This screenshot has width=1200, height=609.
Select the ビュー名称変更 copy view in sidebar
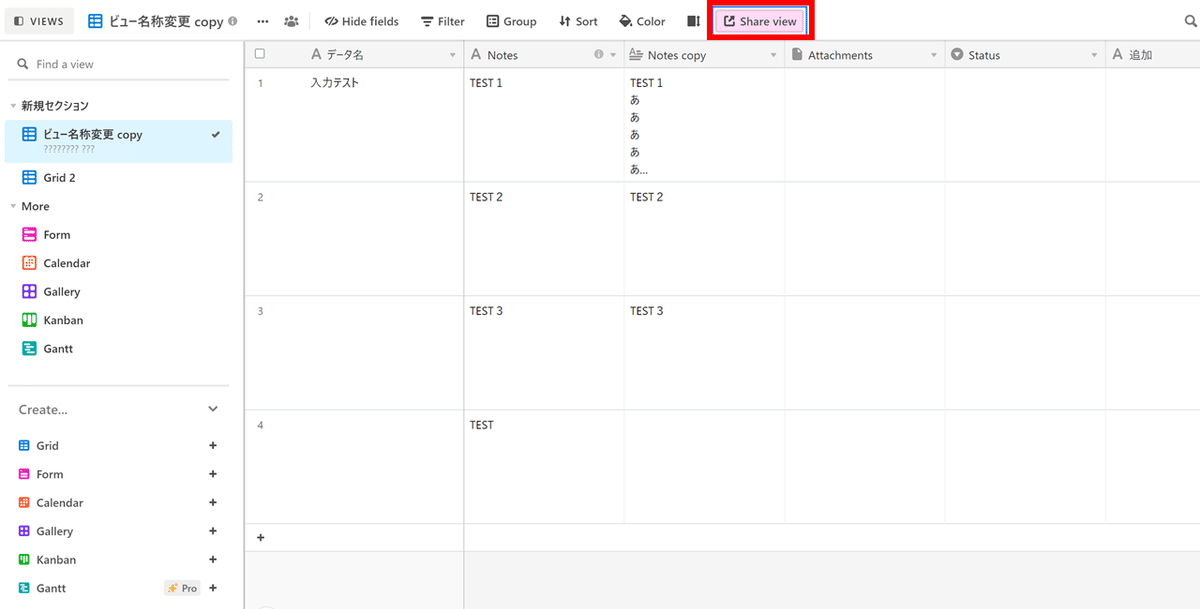119,141
